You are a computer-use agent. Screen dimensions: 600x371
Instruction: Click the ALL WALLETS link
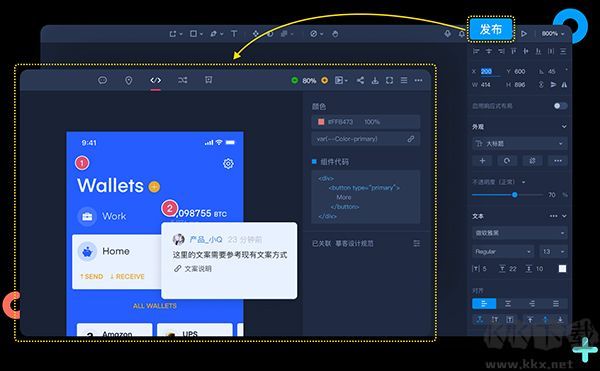coord(155,306)
